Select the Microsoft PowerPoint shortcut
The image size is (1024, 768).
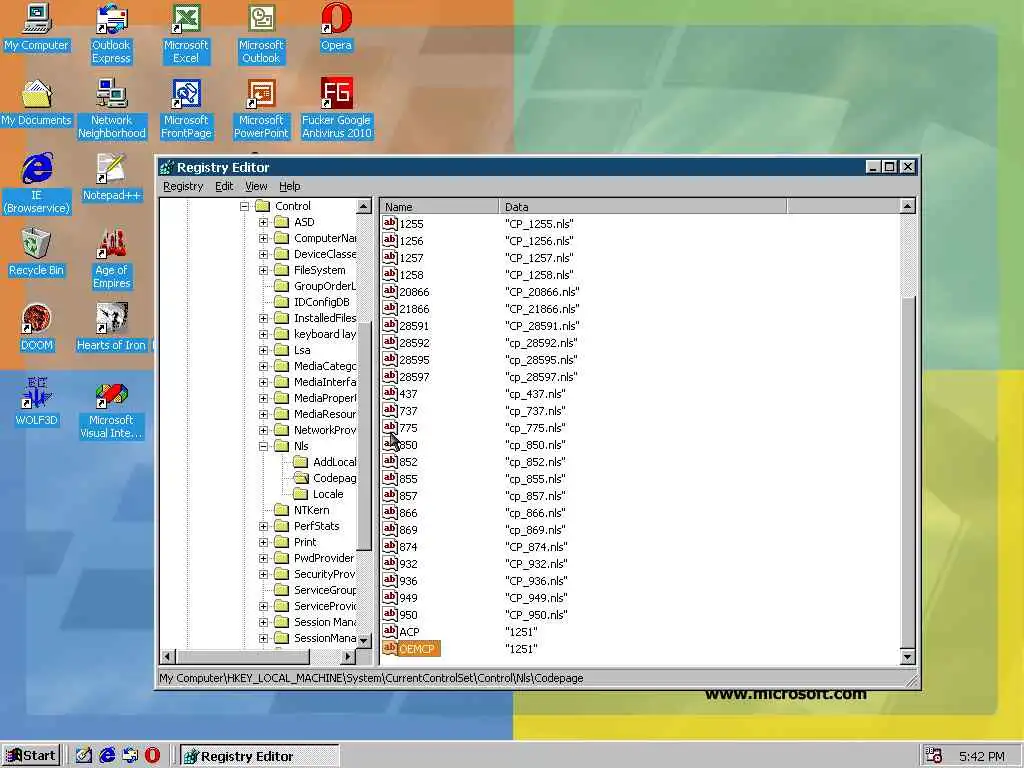coord(261,109)
